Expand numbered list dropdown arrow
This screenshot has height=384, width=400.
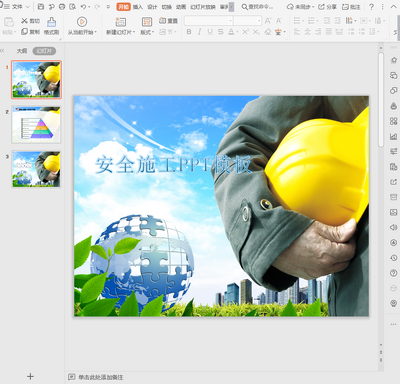pyautogui.click(x=317, y=21)
